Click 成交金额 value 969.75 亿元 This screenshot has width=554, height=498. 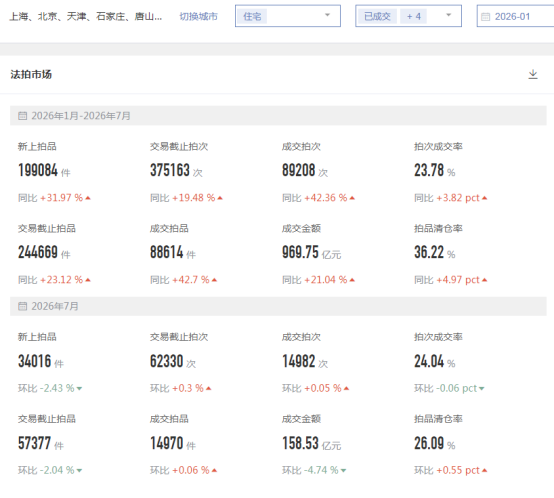point(312,252)
